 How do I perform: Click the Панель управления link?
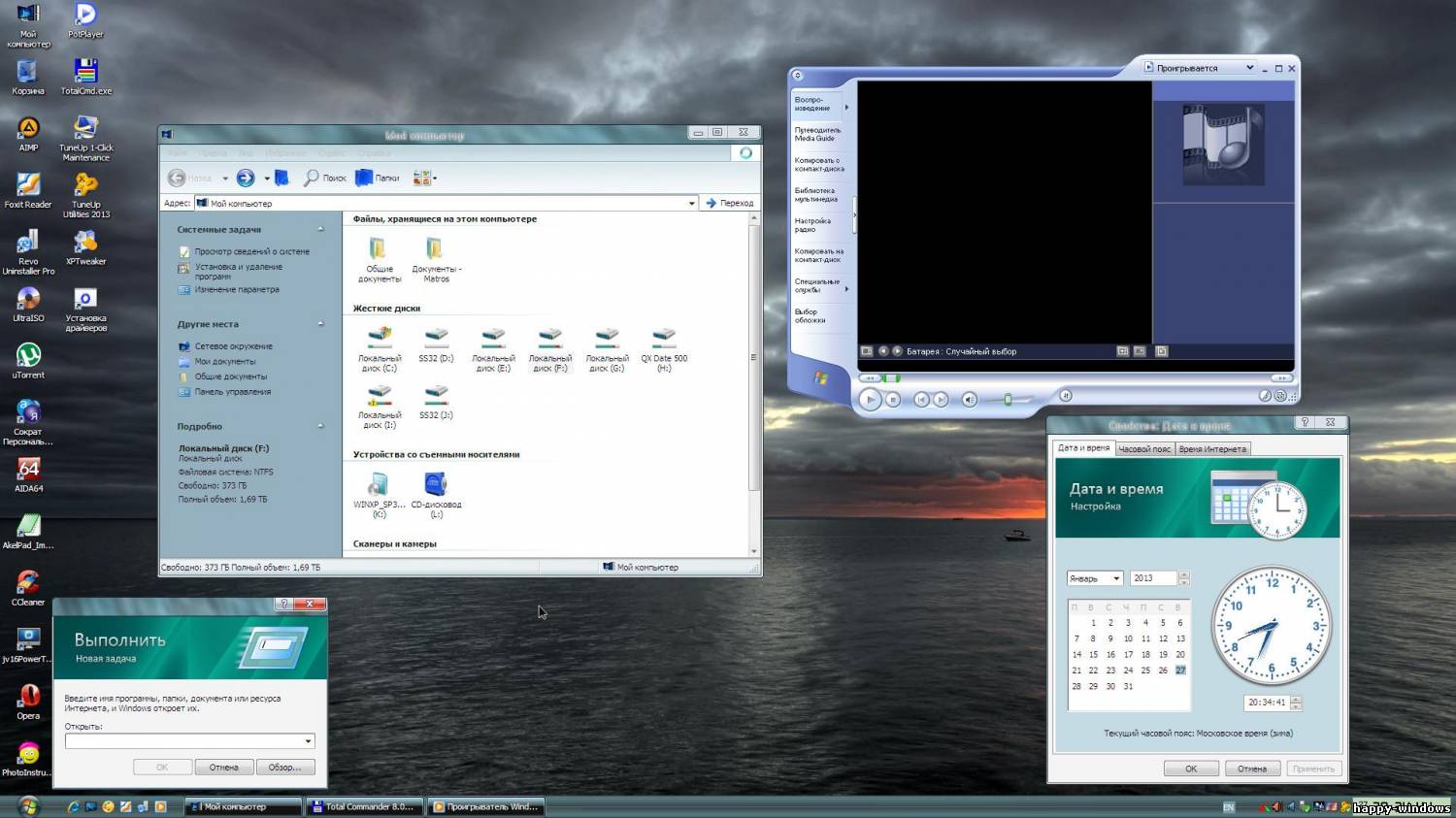pos(232,392)
